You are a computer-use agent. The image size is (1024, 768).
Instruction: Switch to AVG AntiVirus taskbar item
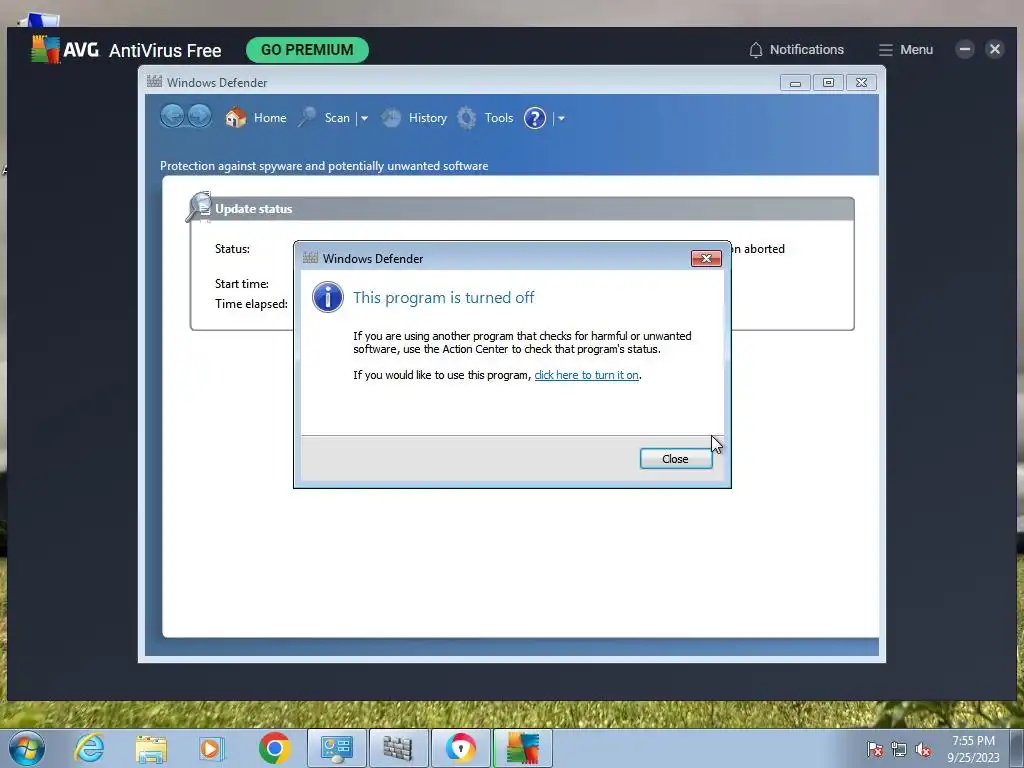click(522, 748)
